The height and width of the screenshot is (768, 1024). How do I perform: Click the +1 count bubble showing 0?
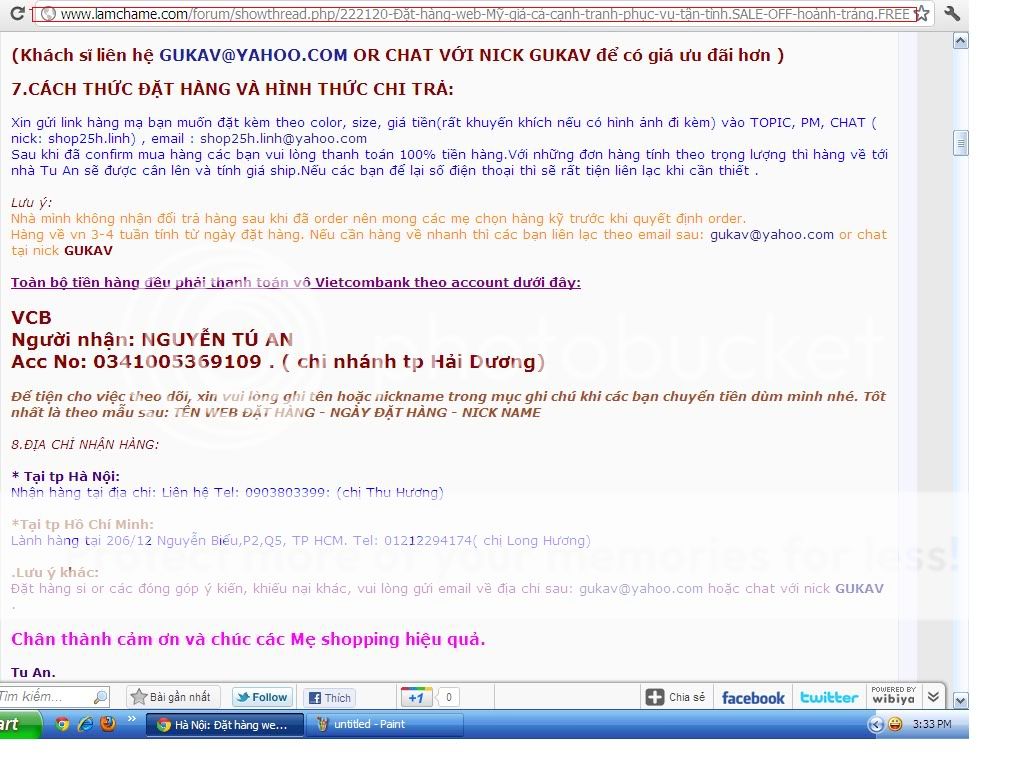[x=448, y=697]
